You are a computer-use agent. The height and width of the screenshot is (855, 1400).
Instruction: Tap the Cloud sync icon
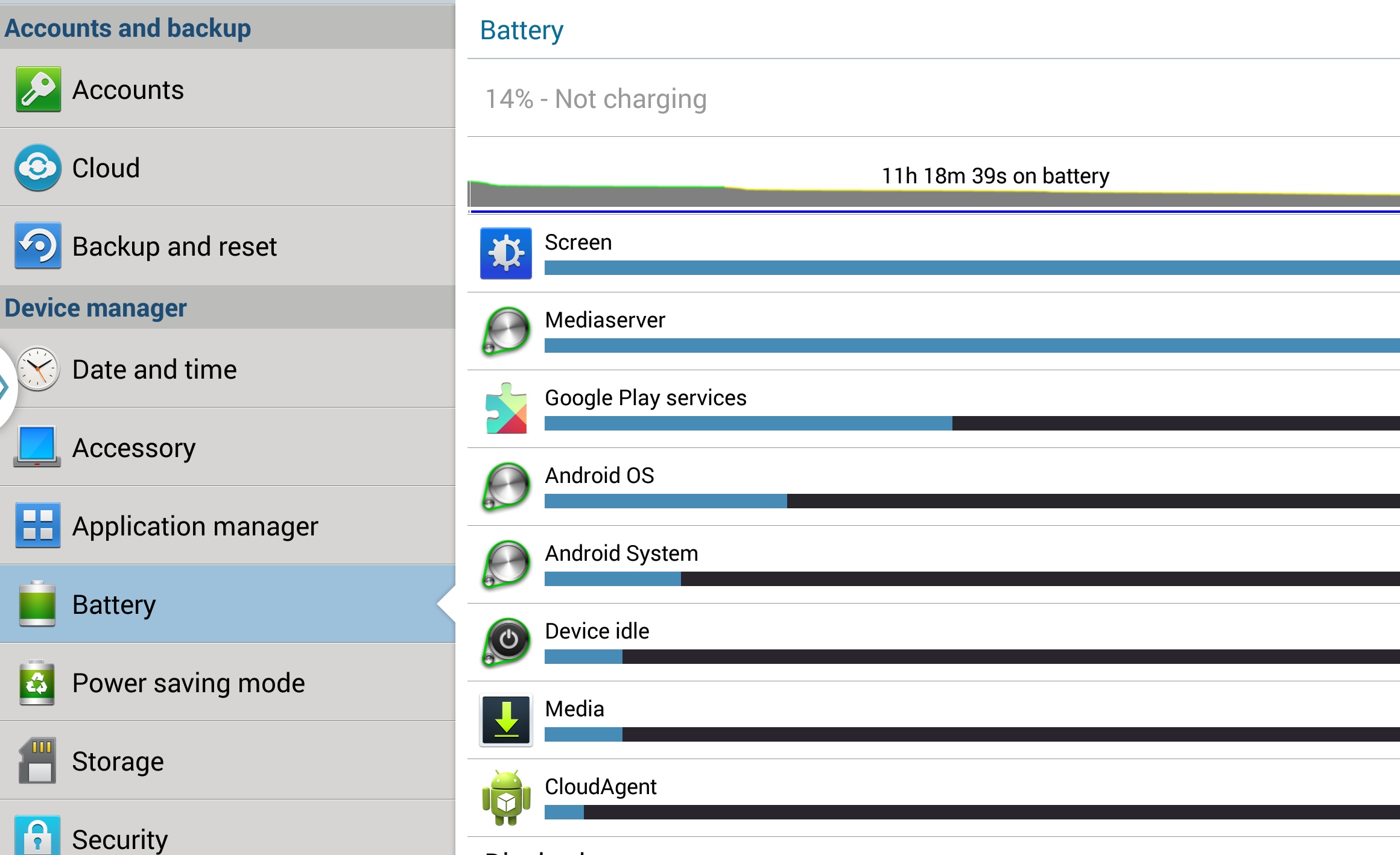coord(38,168)
